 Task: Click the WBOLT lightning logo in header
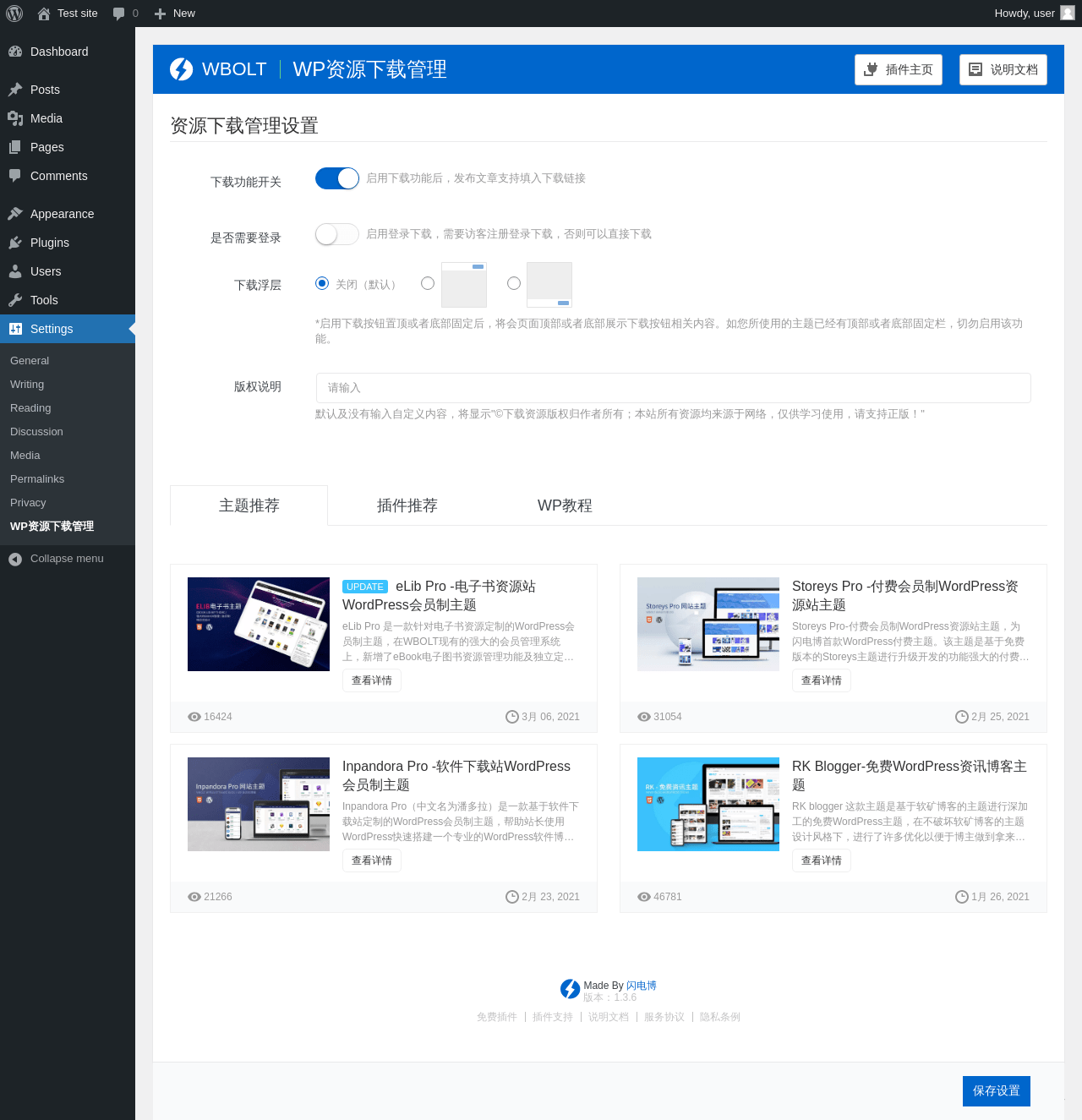pos(182,69)
